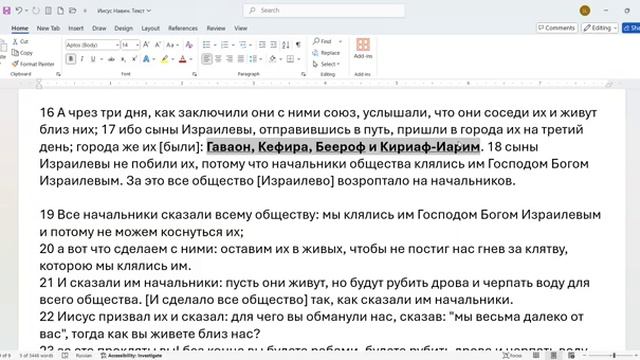Screen dimensions: 640x360
Task: Activate the Format Painter
Action: [33, 64]
